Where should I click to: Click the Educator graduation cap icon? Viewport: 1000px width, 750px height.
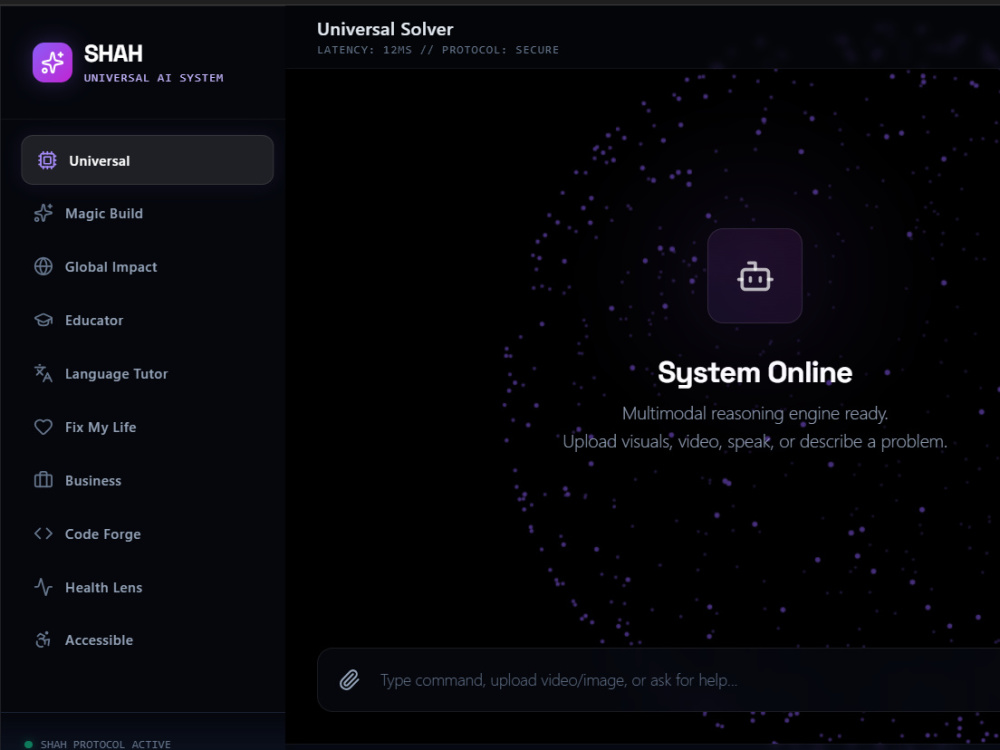43,320
